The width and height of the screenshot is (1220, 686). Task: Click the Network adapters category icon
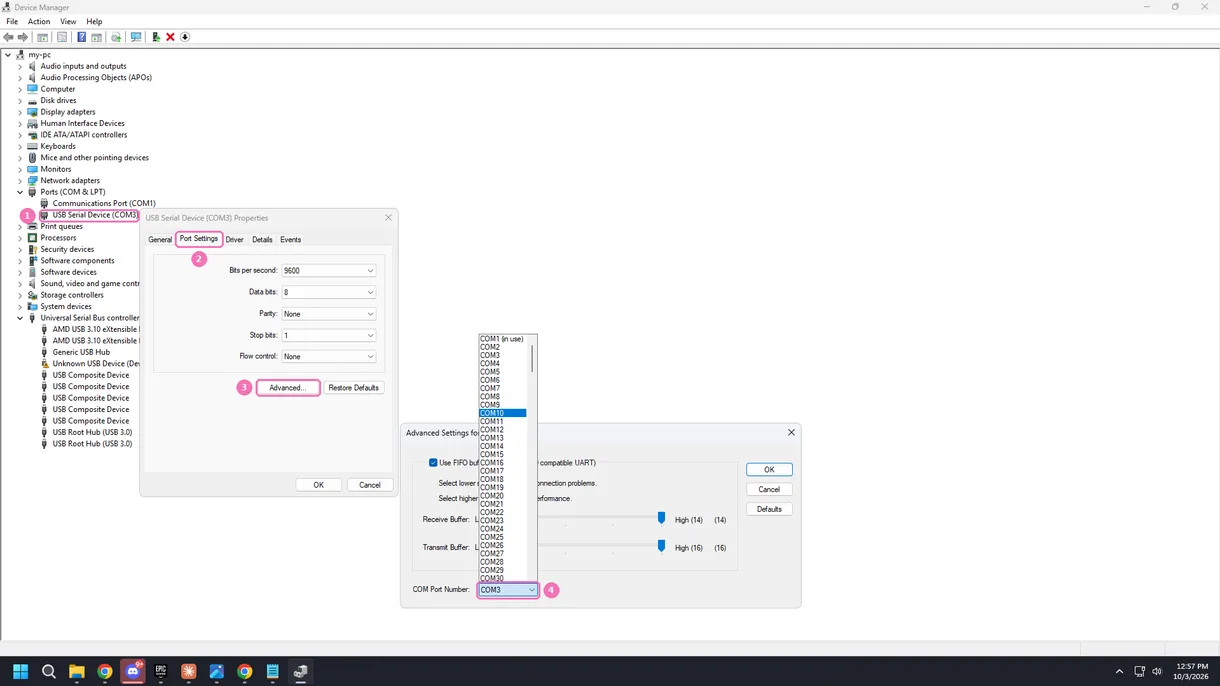(32, 181)
